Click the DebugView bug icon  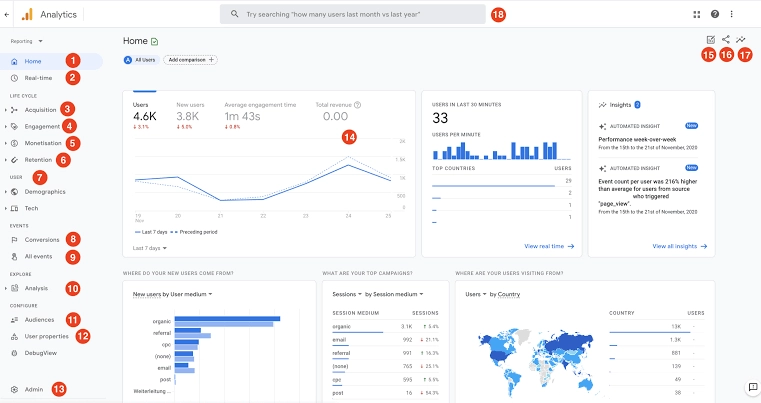[15, 353]
